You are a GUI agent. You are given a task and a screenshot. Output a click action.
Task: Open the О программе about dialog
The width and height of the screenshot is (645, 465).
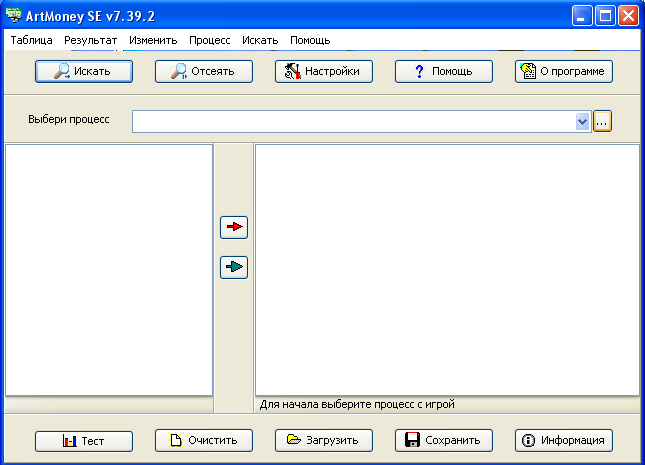click(x=563, y=72)
